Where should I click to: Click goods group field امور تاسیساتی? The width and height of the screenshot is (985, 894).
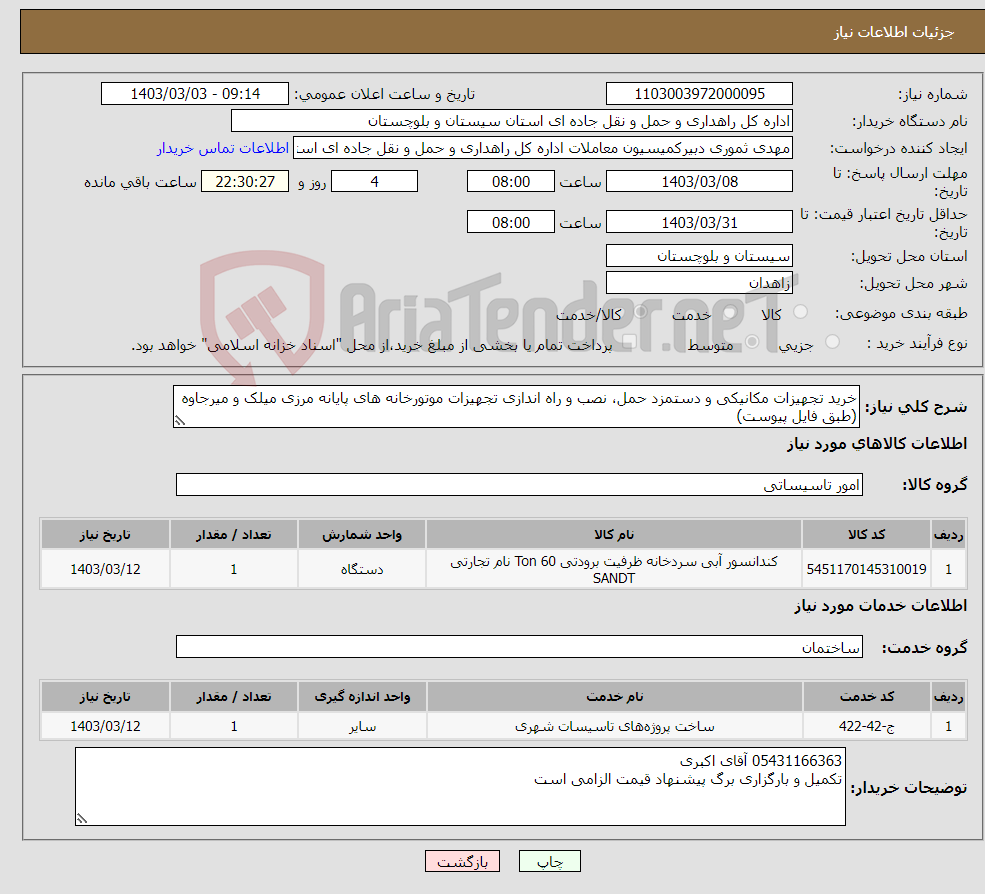519,485
